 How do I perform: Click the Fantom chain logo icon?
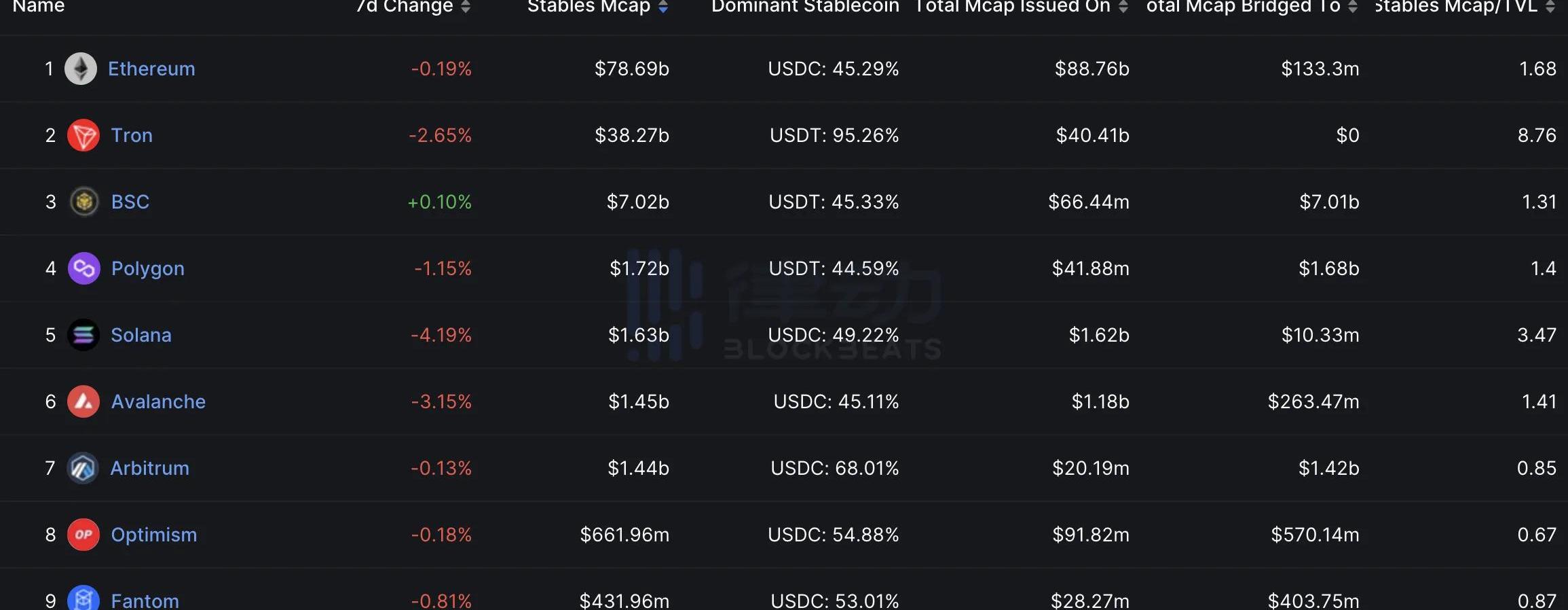pyautogui.click(x=83, y=599)
